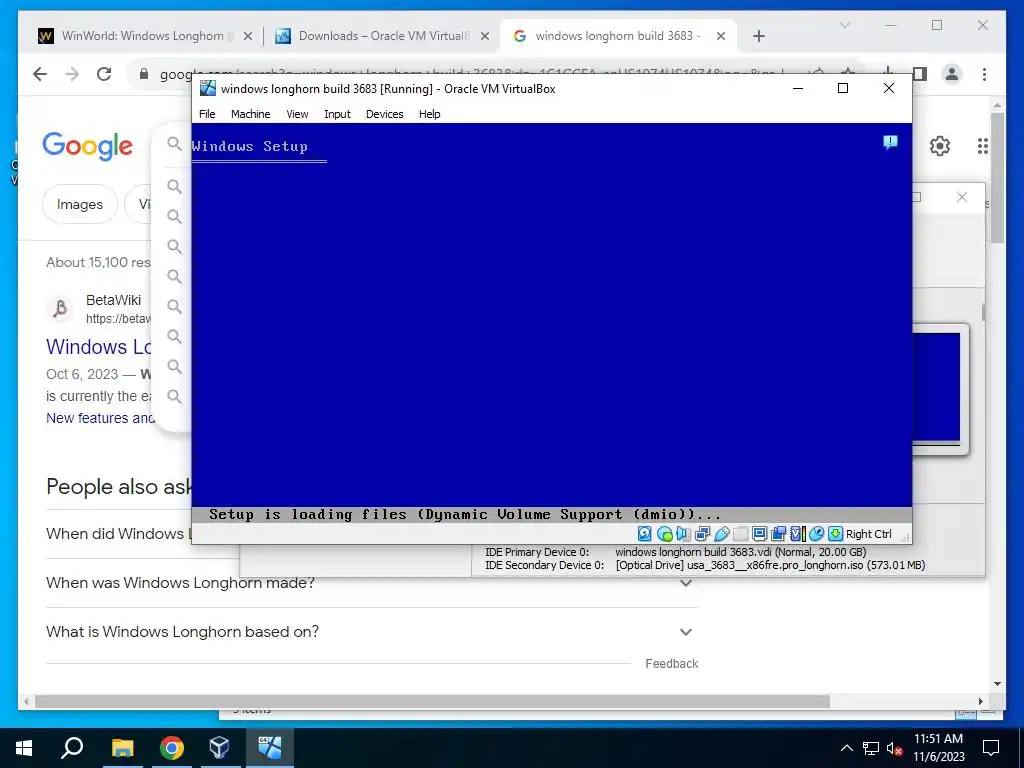Image resolution: width=1024 pixels, height=768 pixels.
Task: Click the network icon in system tray
Action: [871, 748]
